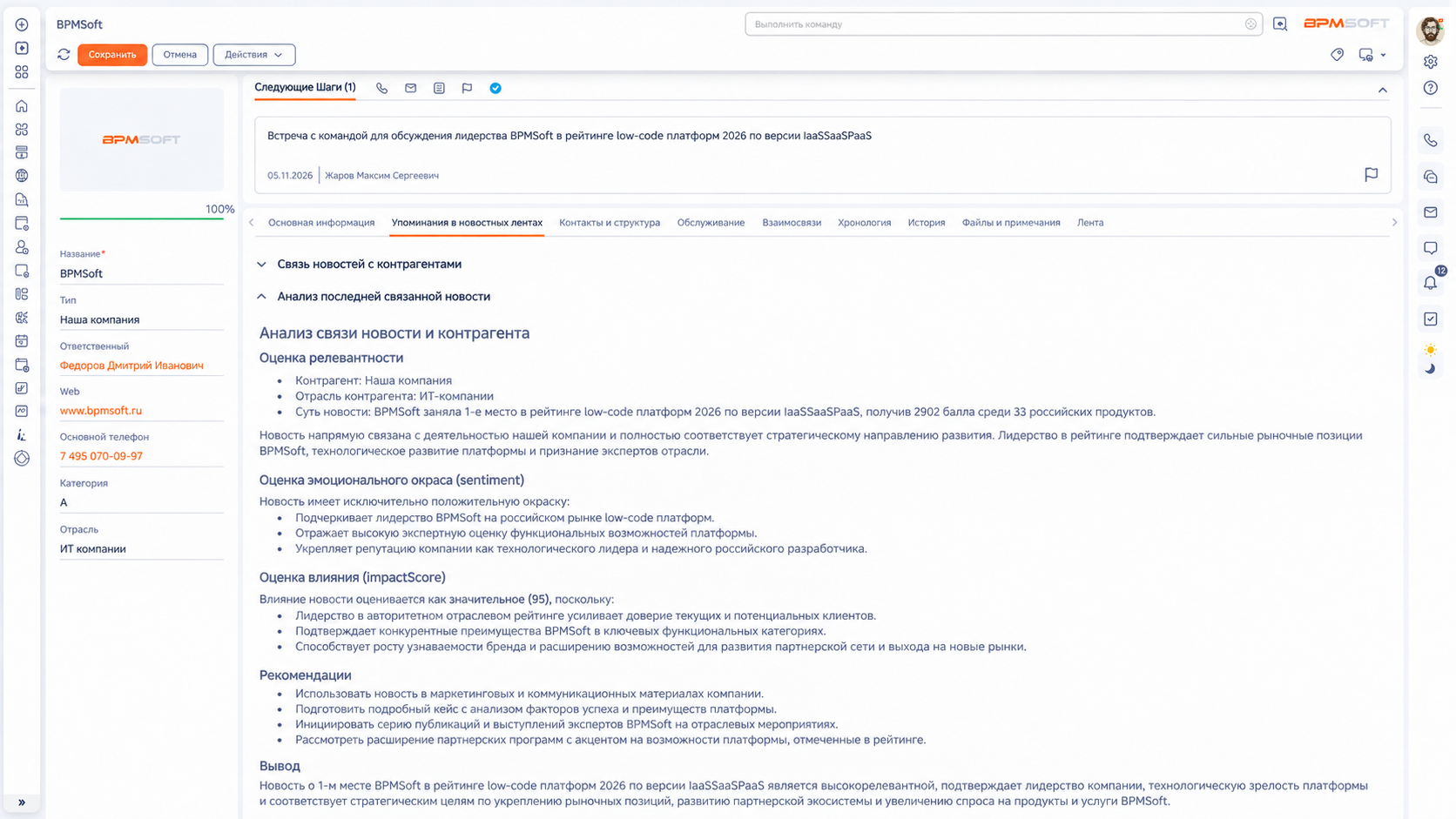This screenshot has width=1456, height=819.
Task: Call the number 7 495 070-09-97
Action: [101, 456]
